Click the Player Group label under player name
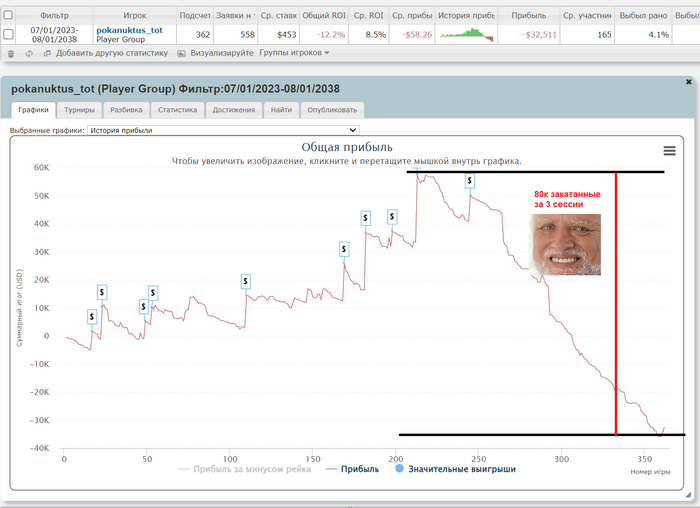The height and width of the screenshot is (508, 700). tap(121, 40)
